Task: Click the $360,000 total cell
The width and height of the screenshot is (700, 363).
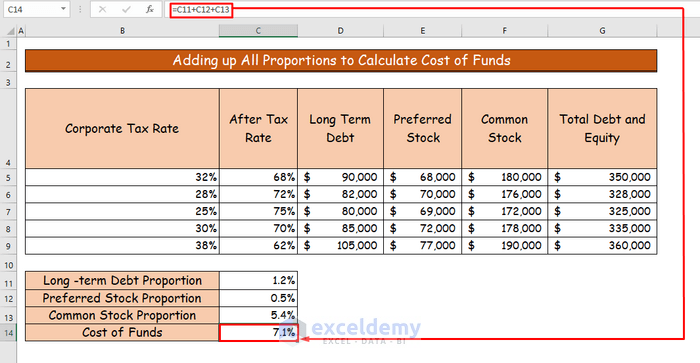Action: click(602, 246)
